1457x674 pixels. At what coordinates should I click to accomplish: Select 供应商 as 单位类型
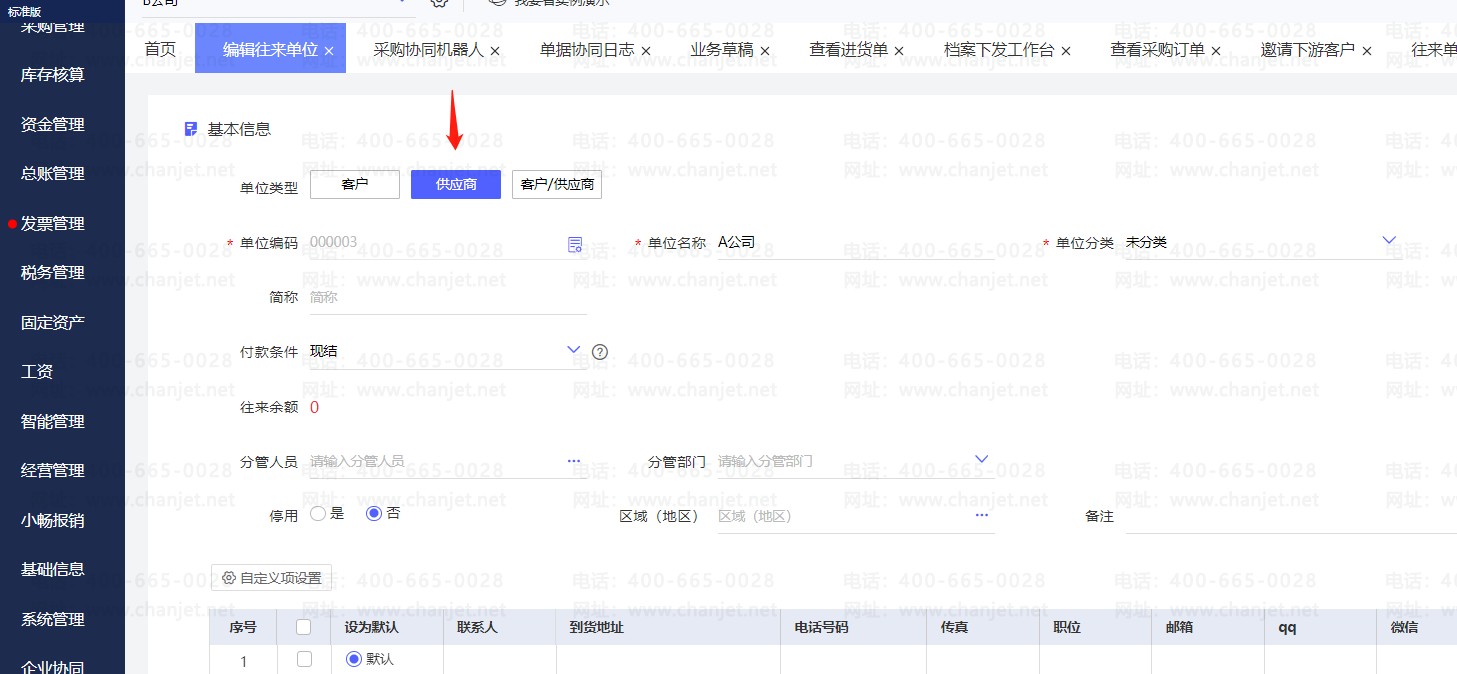[x=456, y=185]
